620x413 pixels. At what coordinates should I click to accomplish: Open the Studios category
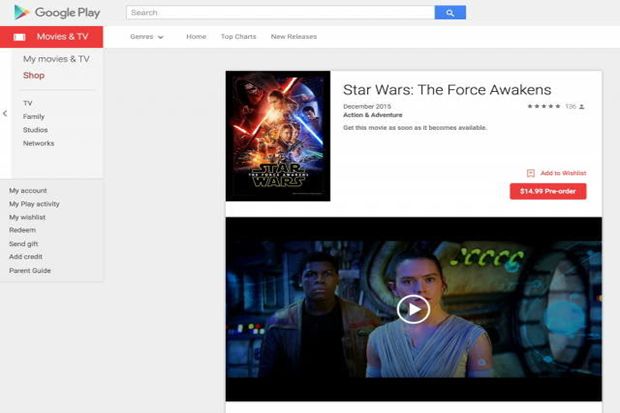click(x=35, y=130)
